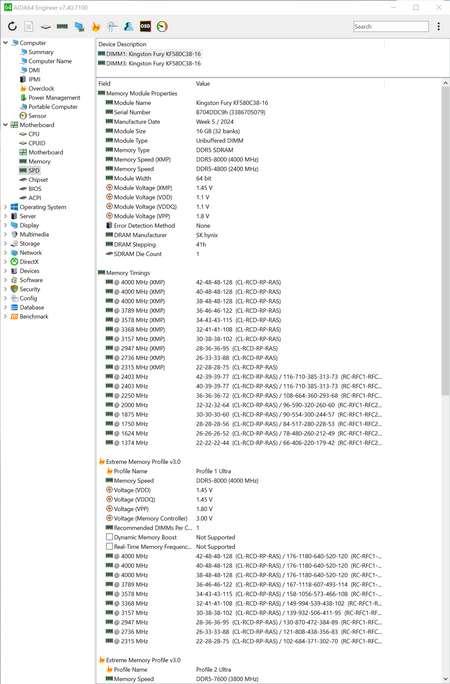Image resolution: width=450 pixels, height=684 pixels.
Task: Toggle Dynamic Memory Boost checkbox
Action: 109,537
